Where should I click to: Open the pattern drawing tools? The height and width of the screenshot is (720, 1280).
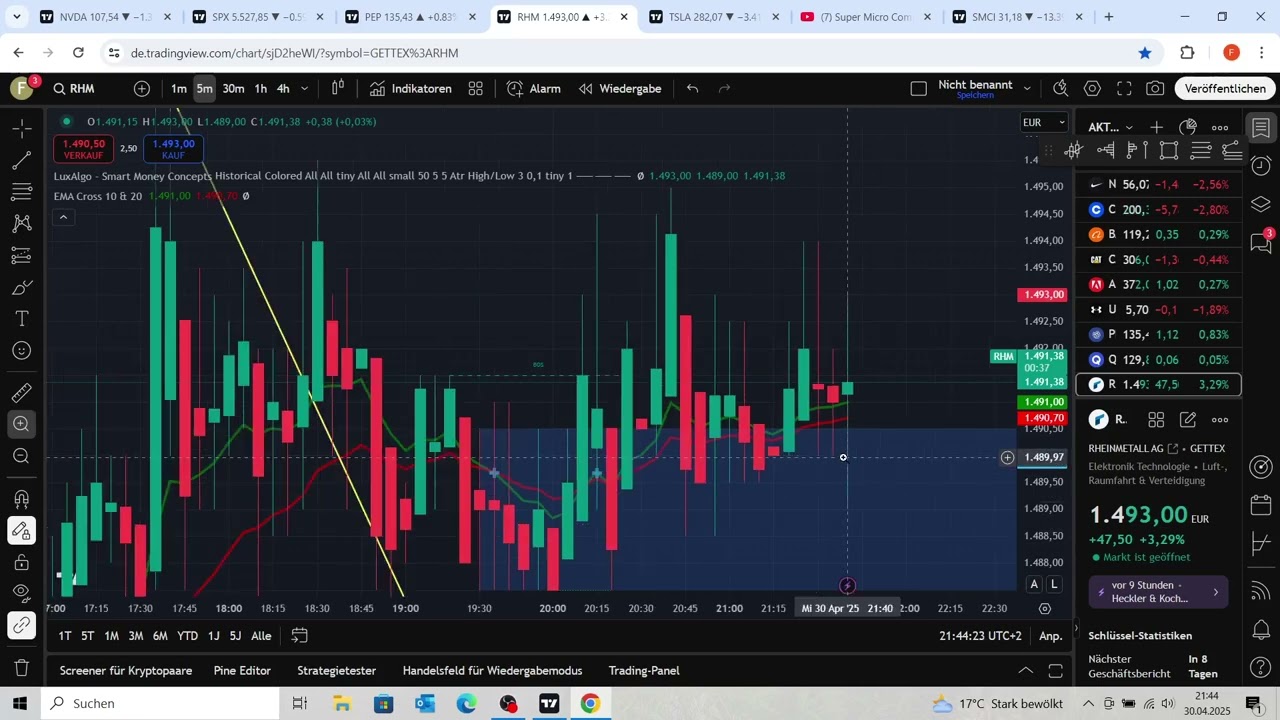(x=22, y=224)
